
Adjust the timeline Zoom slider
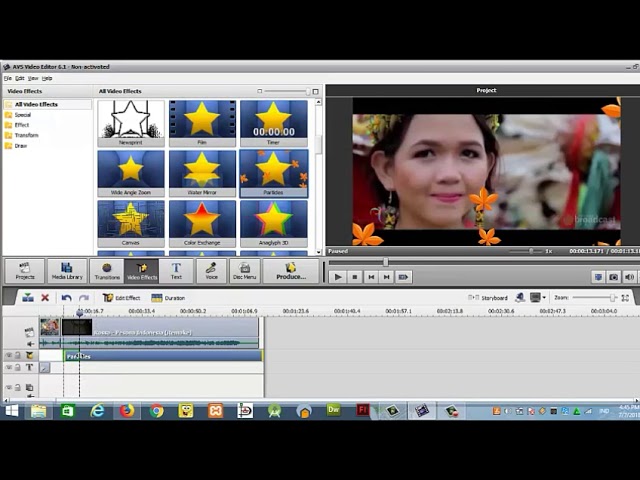[x=612, y=298]
